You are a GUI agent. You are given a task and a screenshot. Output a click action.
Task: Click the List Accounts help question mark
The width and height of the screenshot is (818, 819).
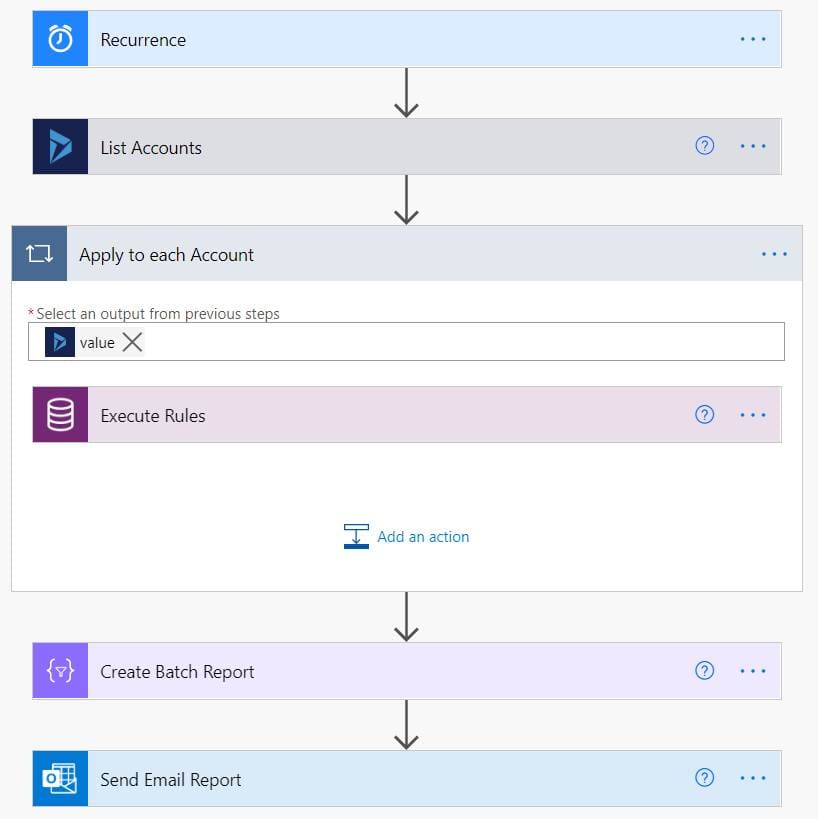click(705, 145)
